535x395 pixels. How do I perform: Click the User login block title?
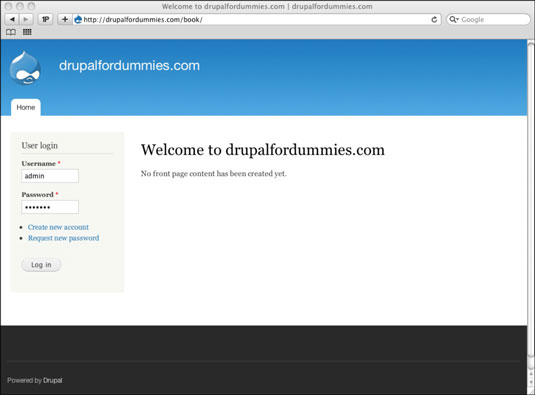point(40,146)
